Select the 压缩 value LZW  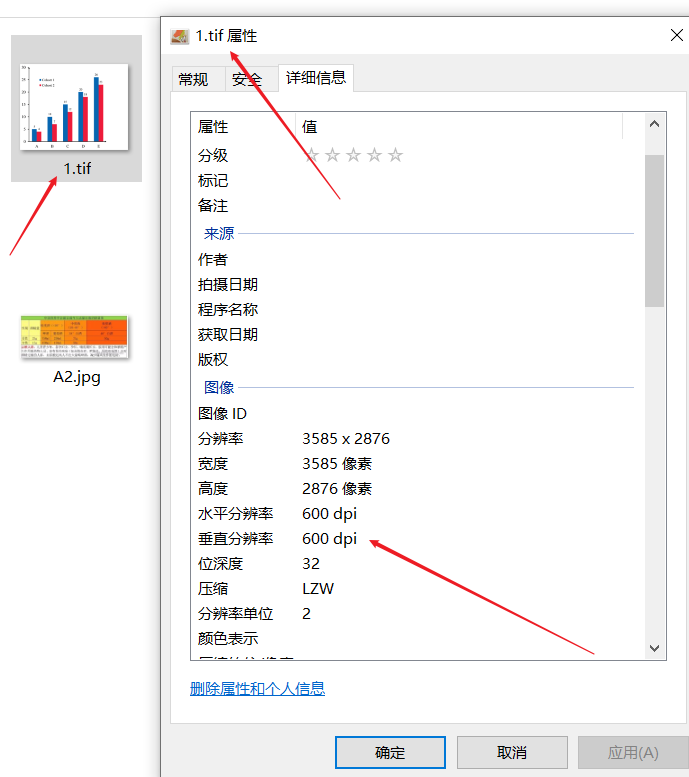(318, 589)
